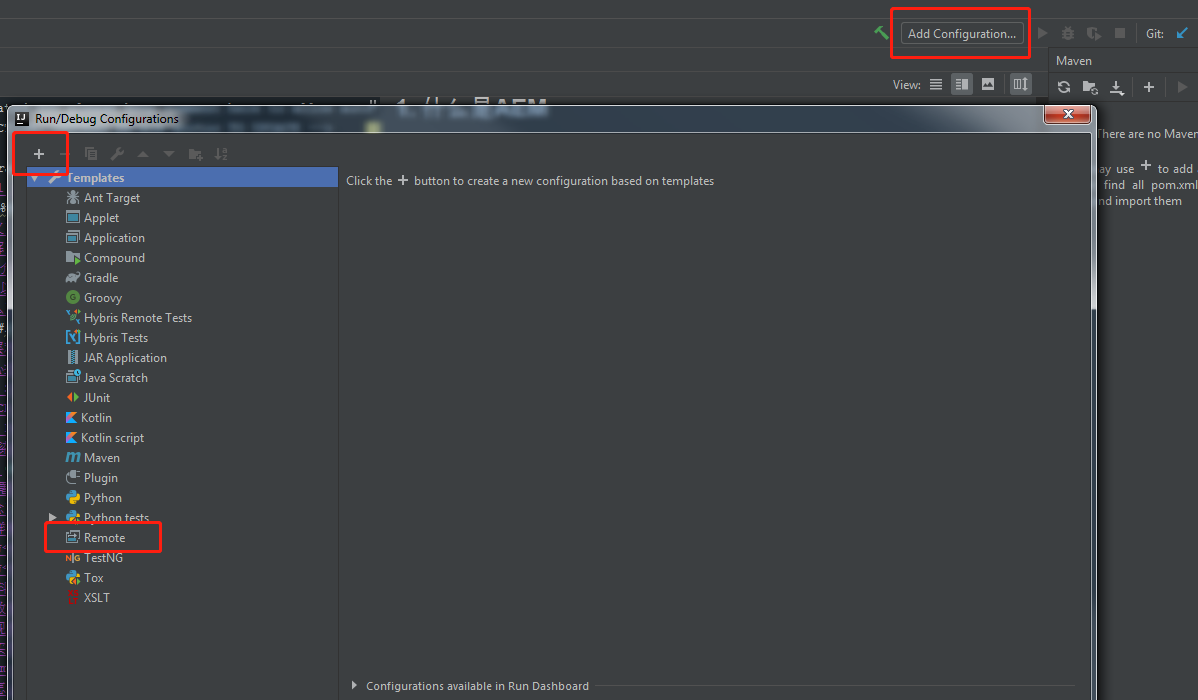Close the Run/Debug Configurations dialog

pos(1068,114)
